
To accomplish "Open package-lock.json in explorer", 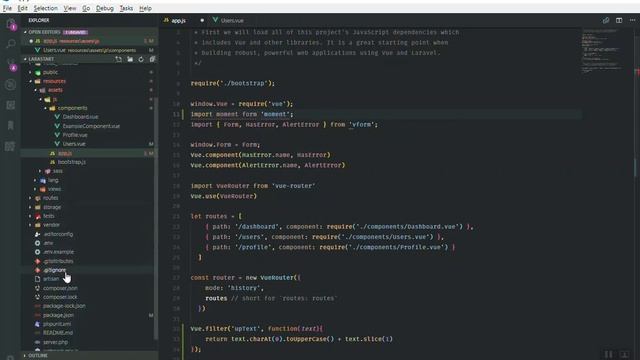I will (64, 306).
